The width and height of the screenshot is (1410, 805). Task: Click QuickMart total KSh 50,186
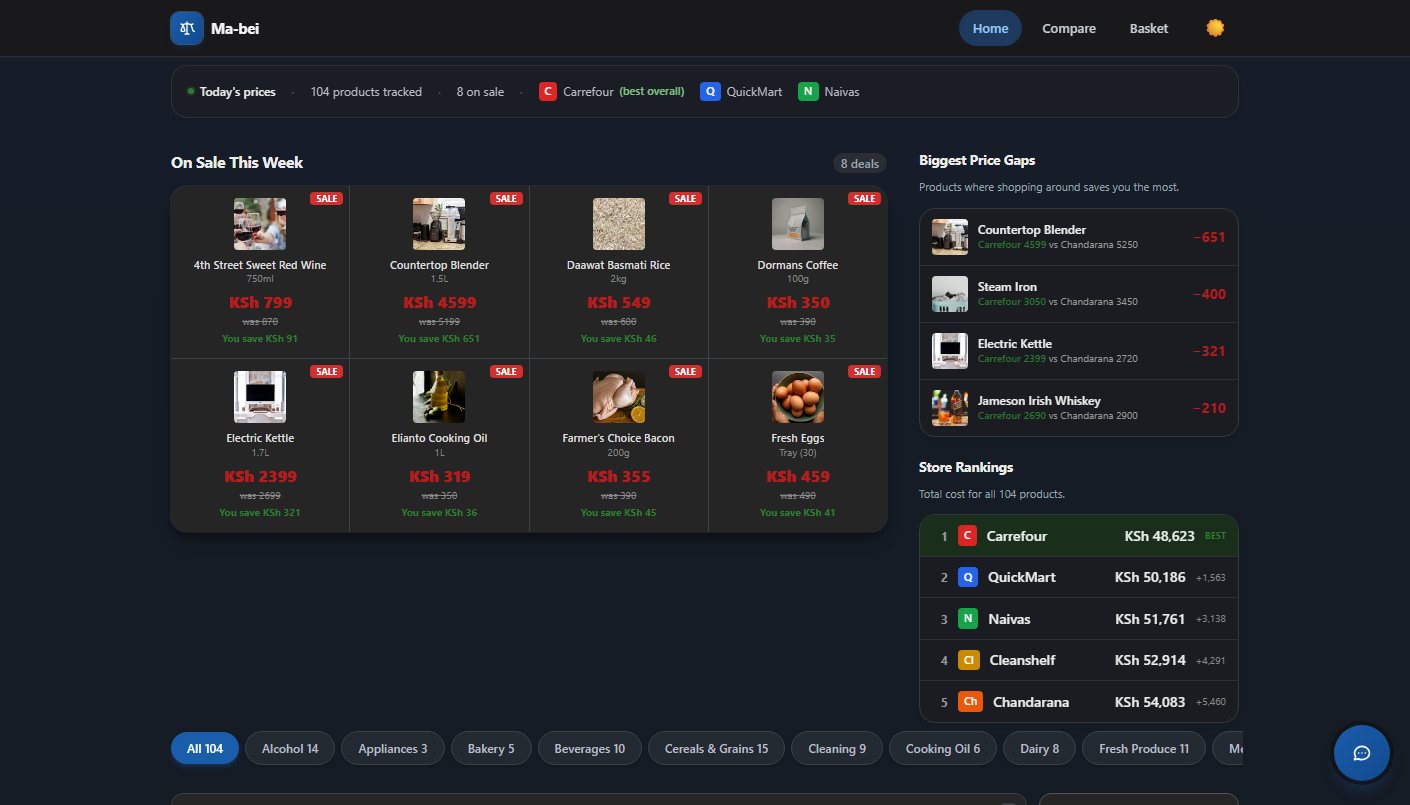coord(1150,577)
